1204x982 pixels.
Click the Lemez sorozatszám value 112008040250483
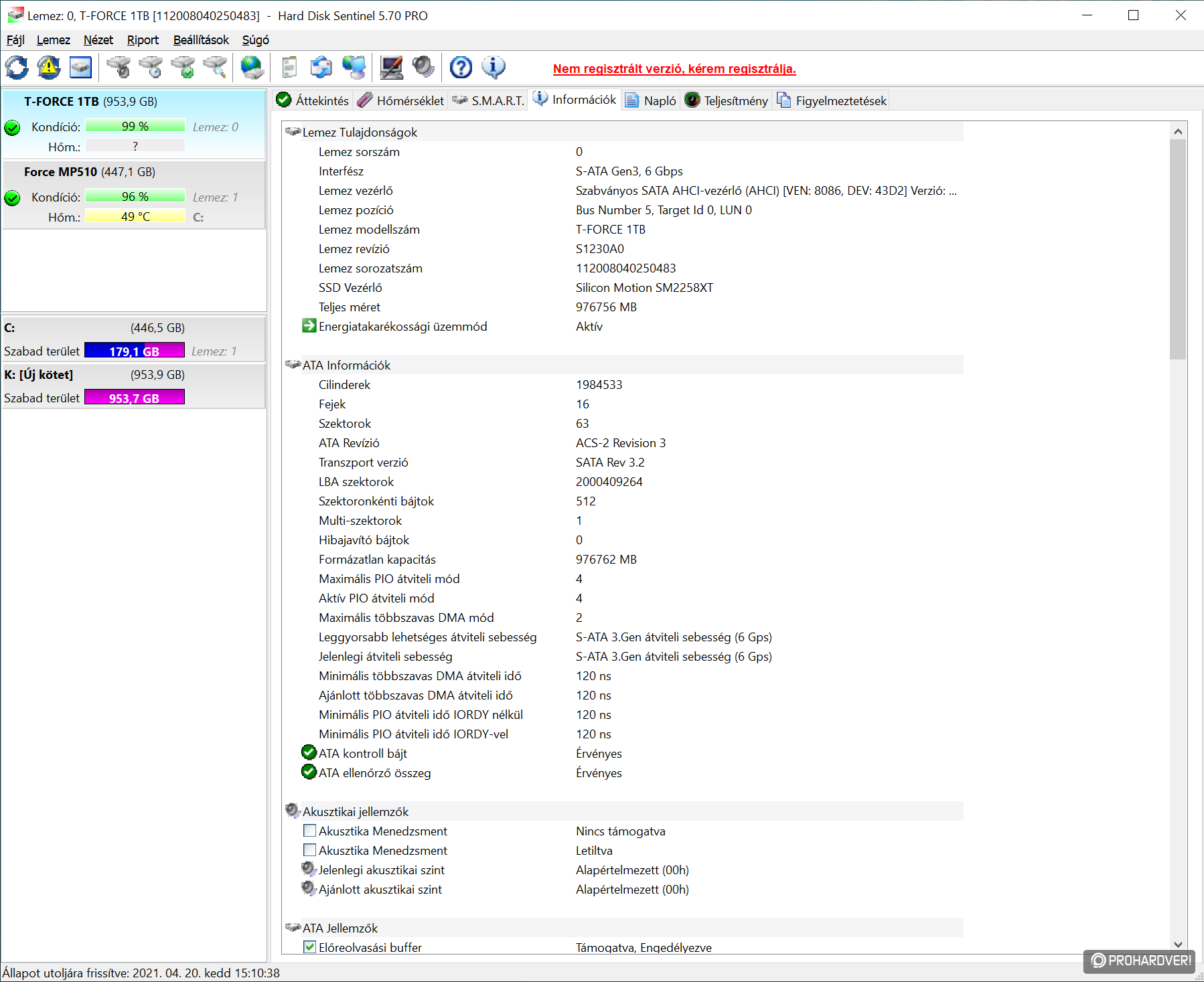[625, 268]
